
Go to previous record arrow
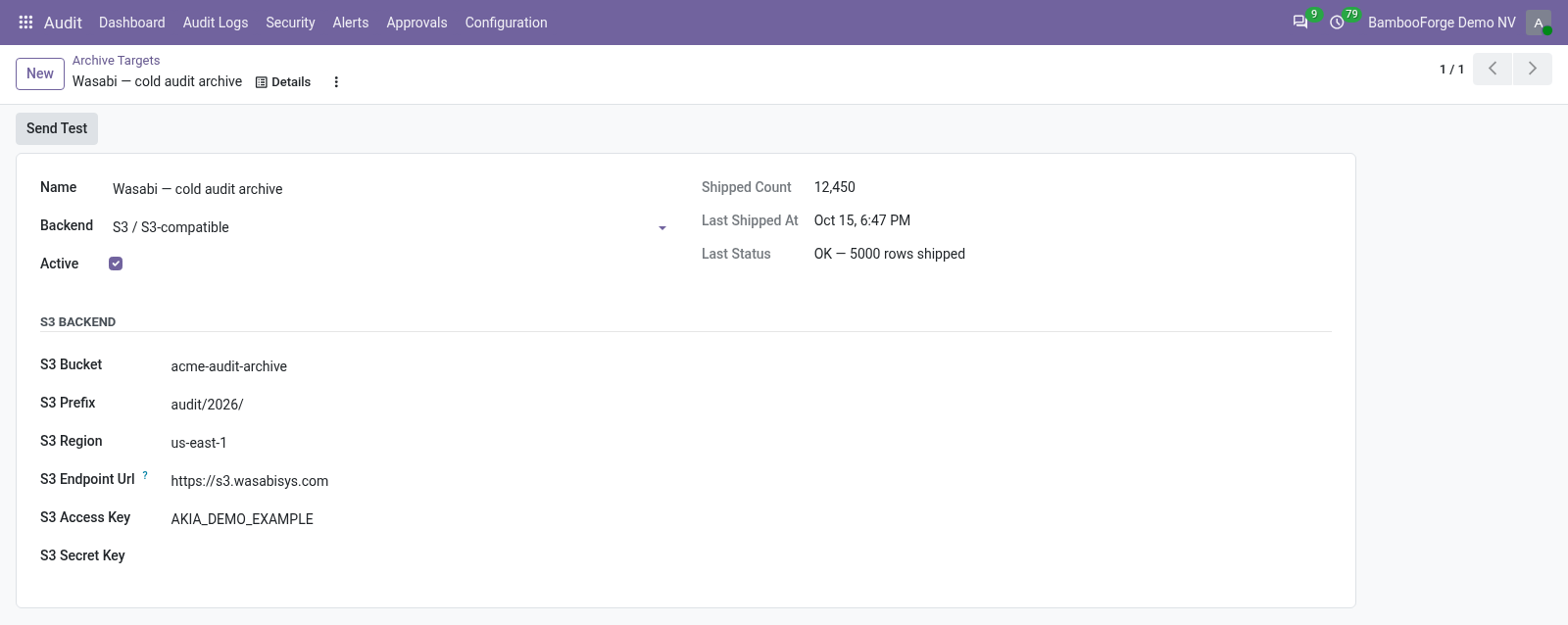pyautogui.click(x=1493, y=69)
